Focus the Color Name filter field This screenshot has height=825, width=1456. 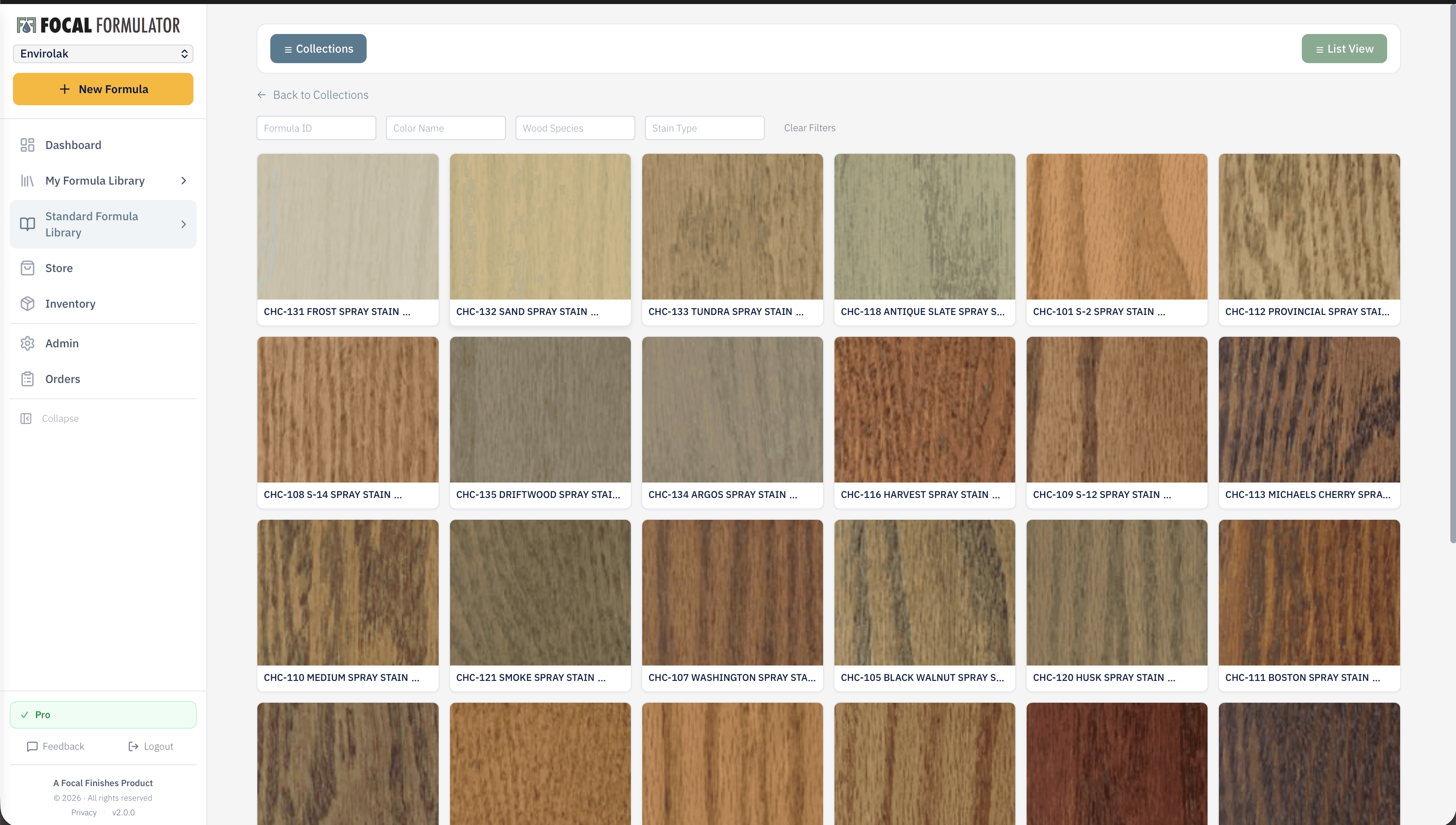[446, 128]
